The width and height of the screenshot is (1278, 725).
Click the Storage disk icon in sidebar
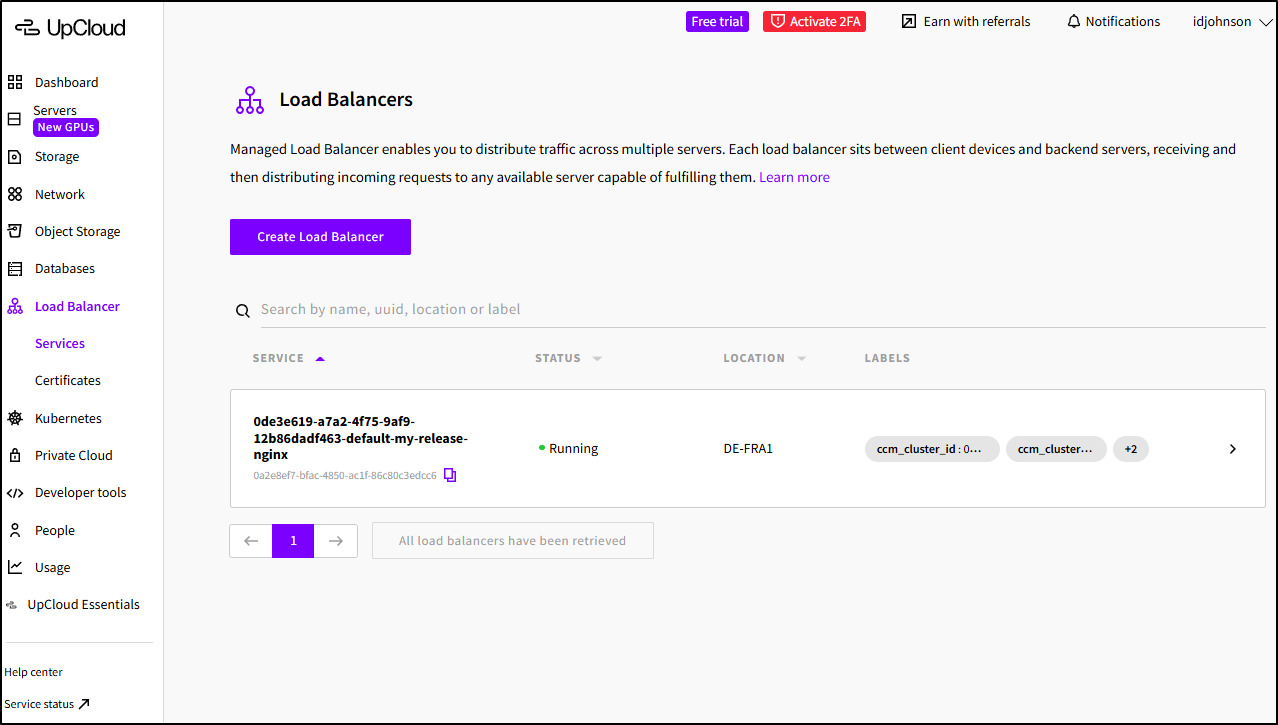pos(15,157)
